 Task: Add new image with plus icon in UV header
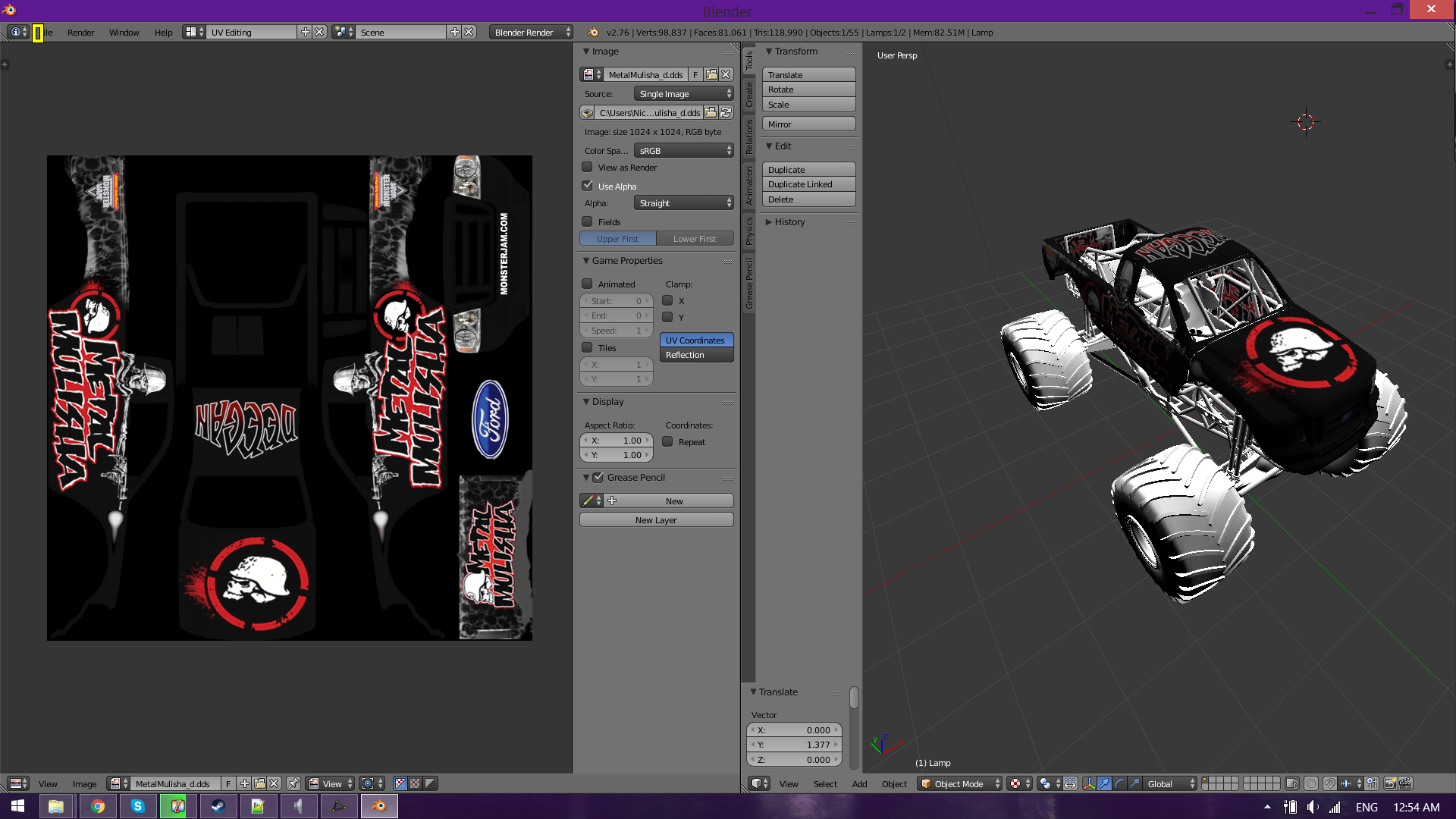coord(245,783)
